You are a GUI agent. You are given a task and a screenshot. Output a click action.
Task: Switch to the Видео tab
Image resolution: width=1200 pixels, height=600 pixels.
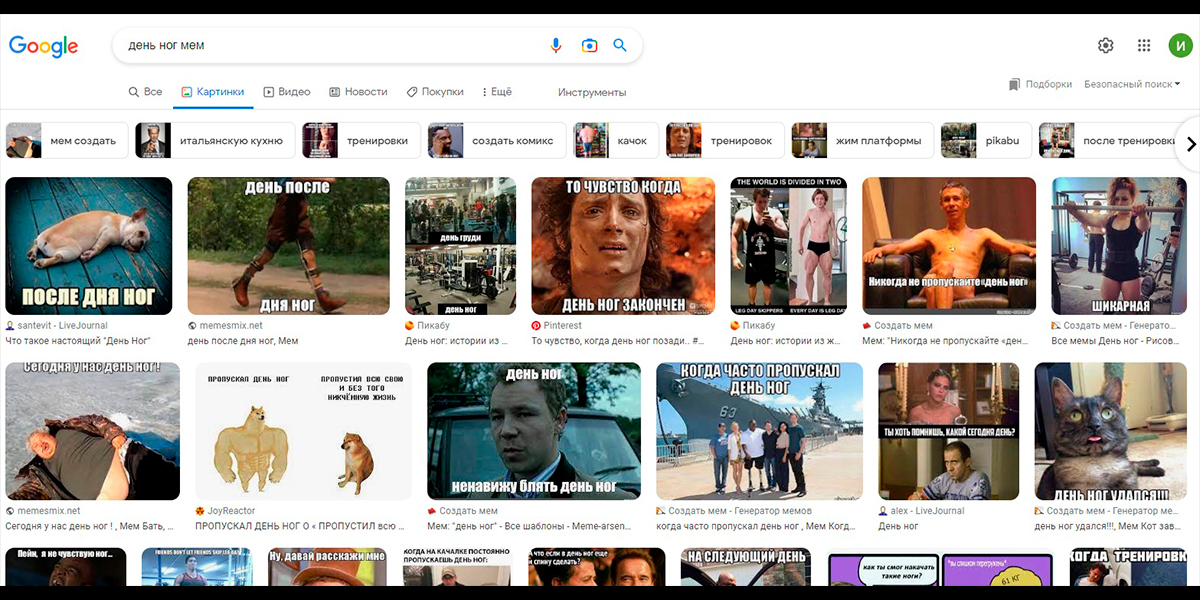click(x=287, y=92)
